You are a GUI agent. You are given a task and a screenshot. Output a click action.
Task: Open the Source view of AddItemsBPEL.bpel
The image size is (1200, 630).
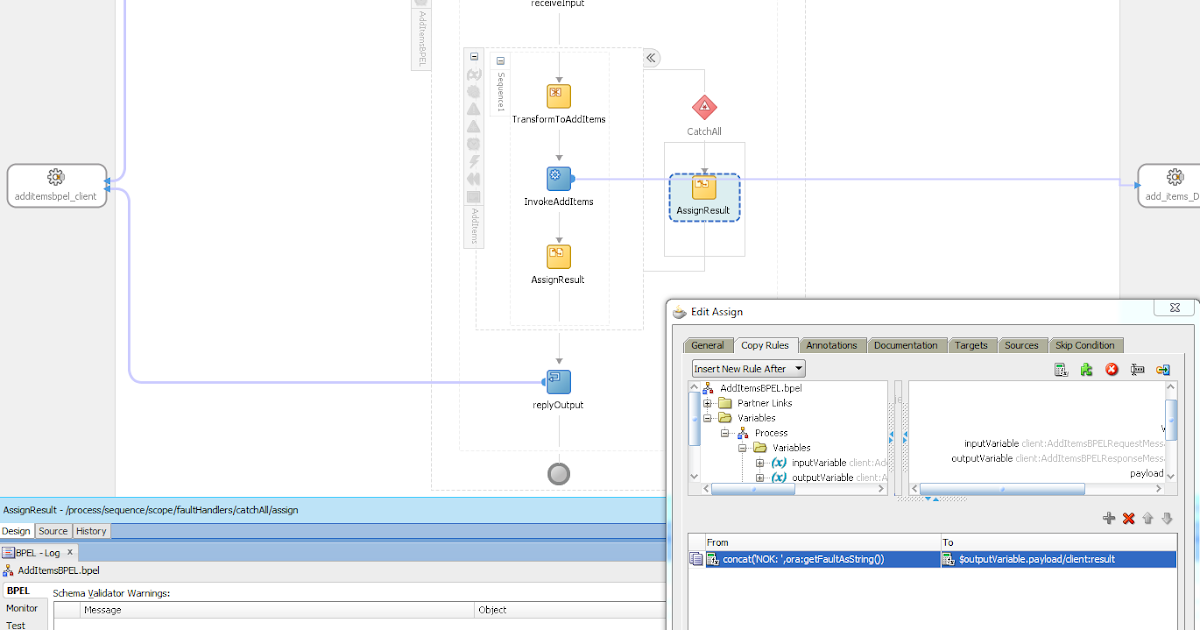(x=53, y=531)
